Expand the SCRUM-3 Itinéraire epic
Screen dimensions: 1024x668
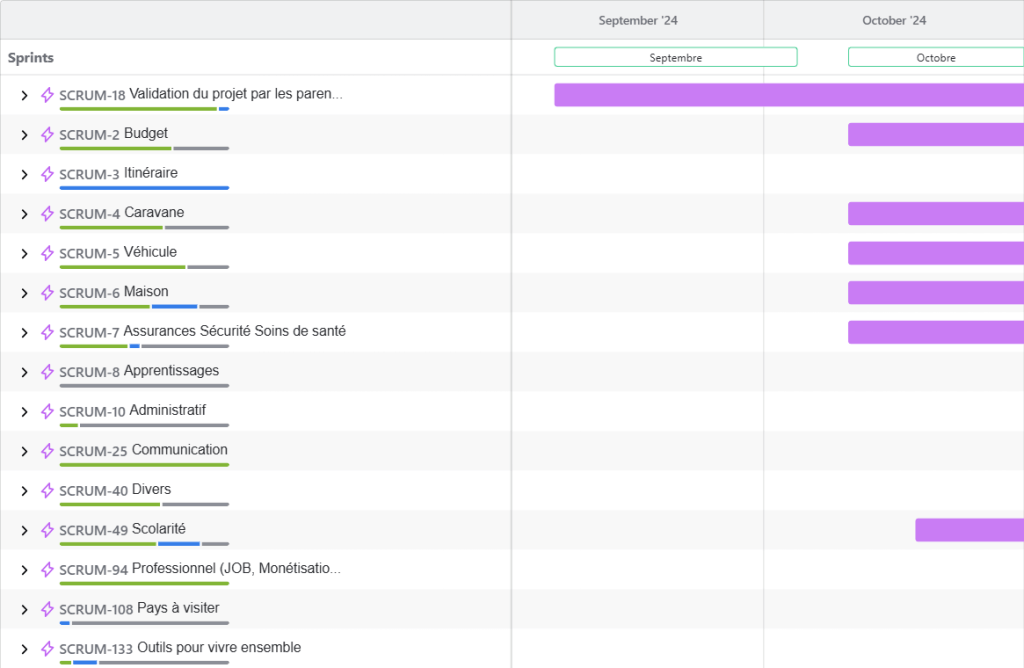coord(25,174)
